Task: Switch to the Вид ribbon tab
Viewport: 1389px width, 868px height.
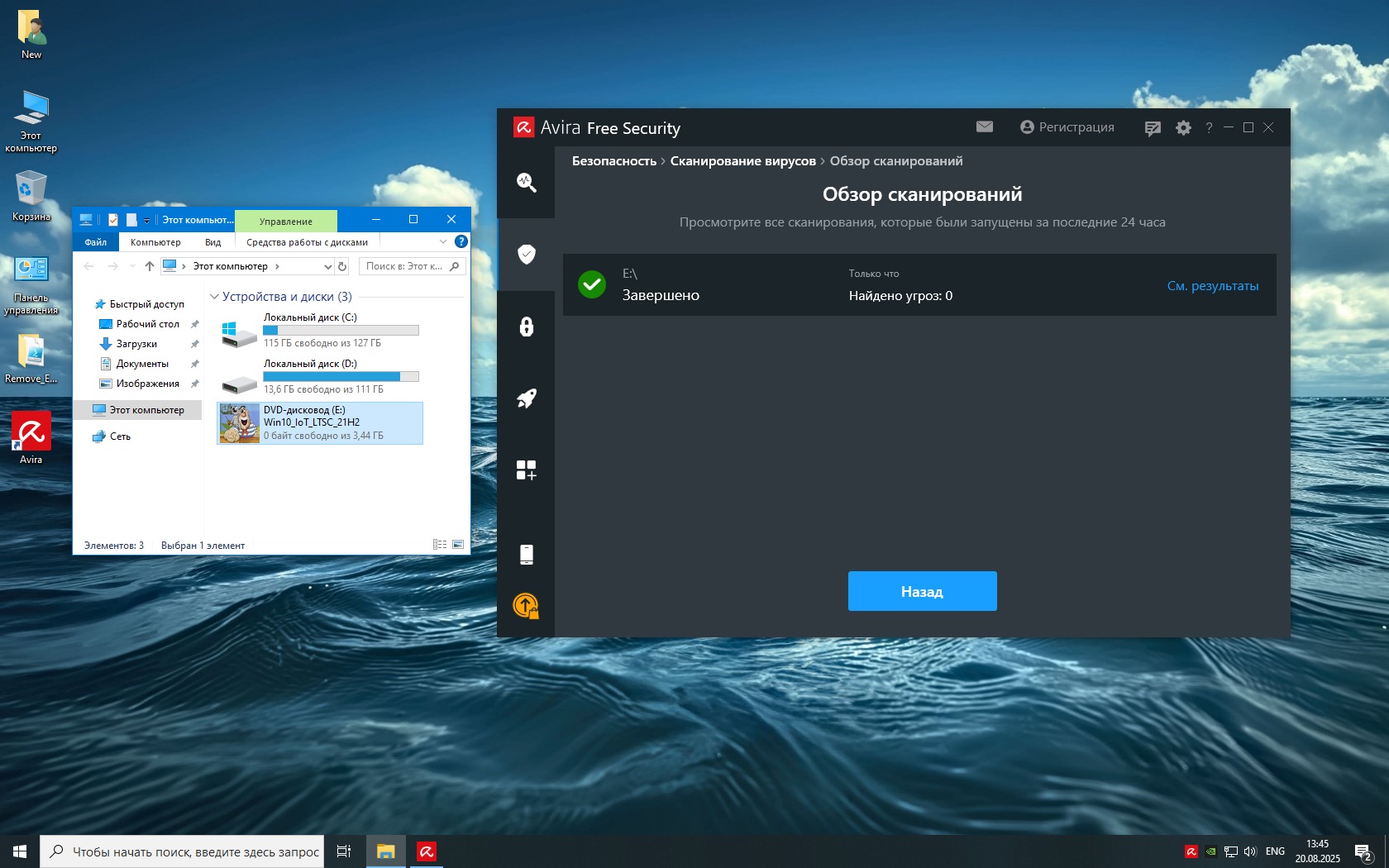Action: pos(212,242)
